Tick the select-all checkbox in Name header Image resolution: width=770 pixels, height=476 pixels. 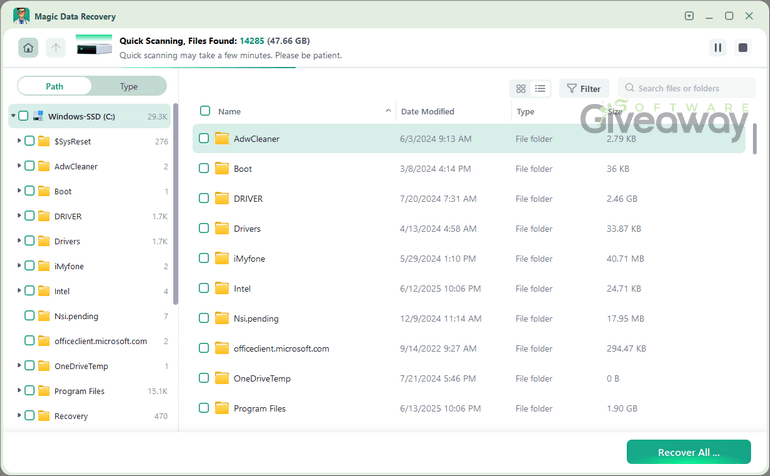205,111
